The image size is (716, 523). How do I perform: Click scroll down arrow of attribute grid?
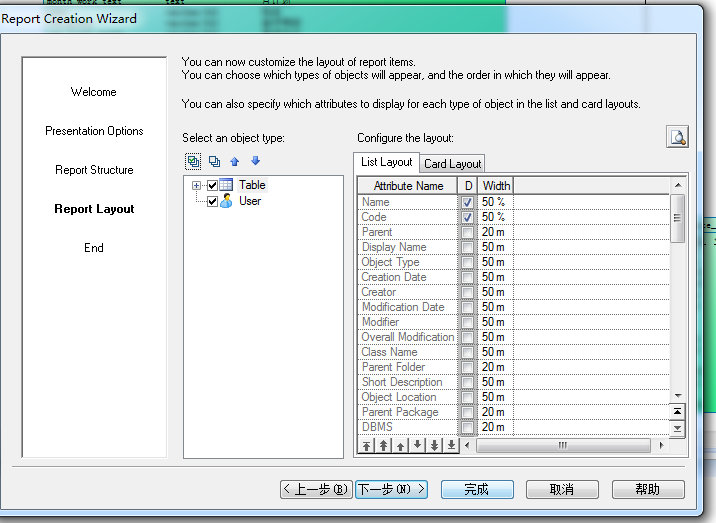678,396
